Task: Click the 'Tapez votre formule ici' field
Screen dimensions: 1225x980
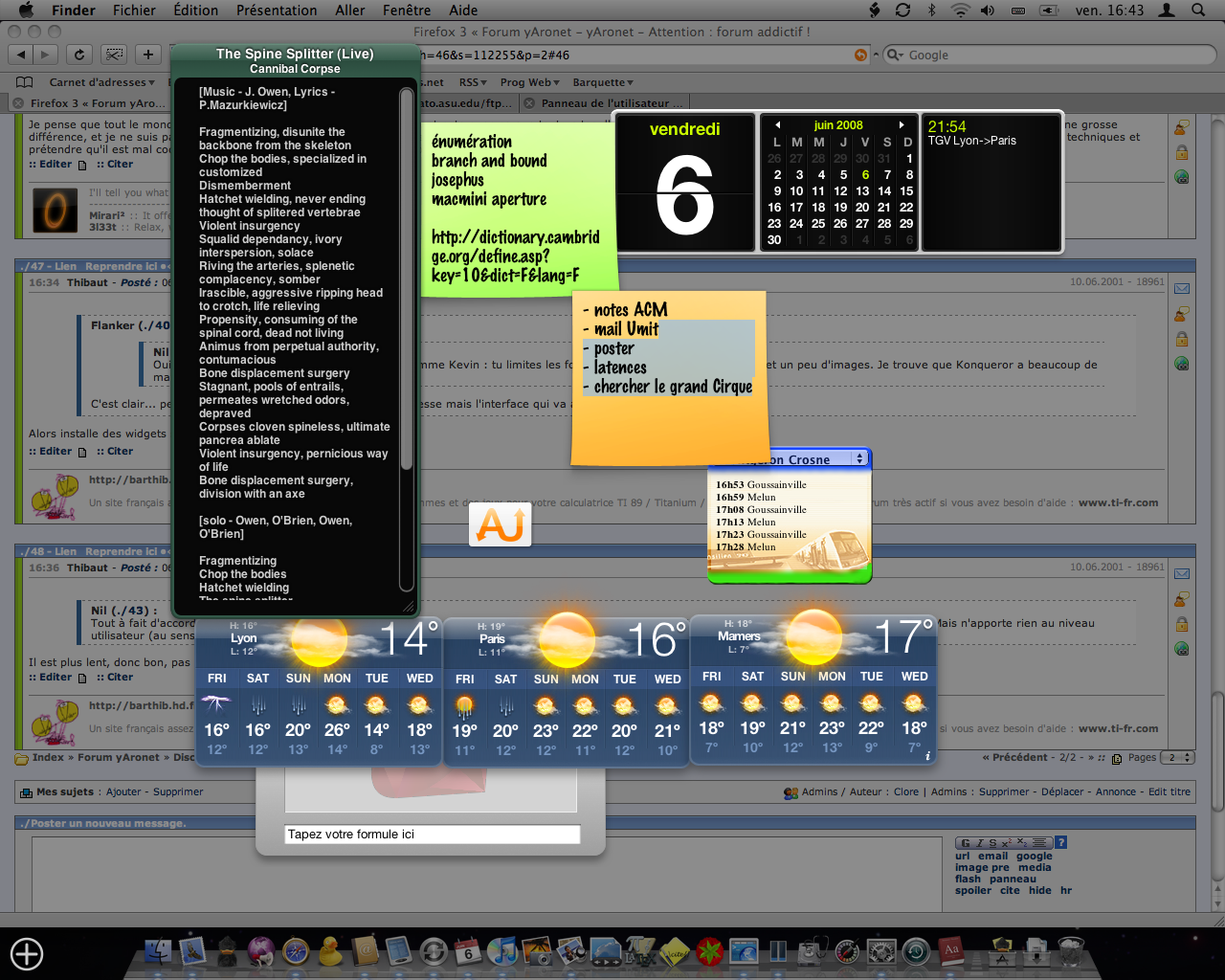Action: [432, 835]
